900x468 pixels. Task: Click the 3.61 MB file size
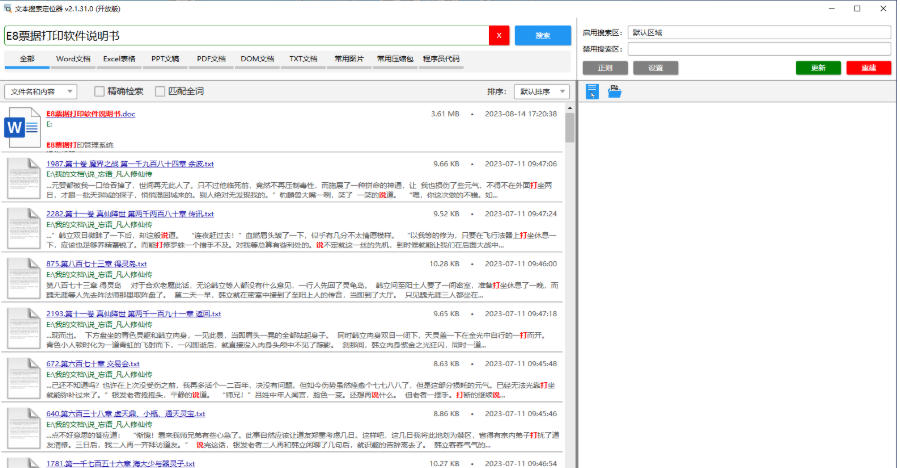pyautogui.click(x=445, y=114)
